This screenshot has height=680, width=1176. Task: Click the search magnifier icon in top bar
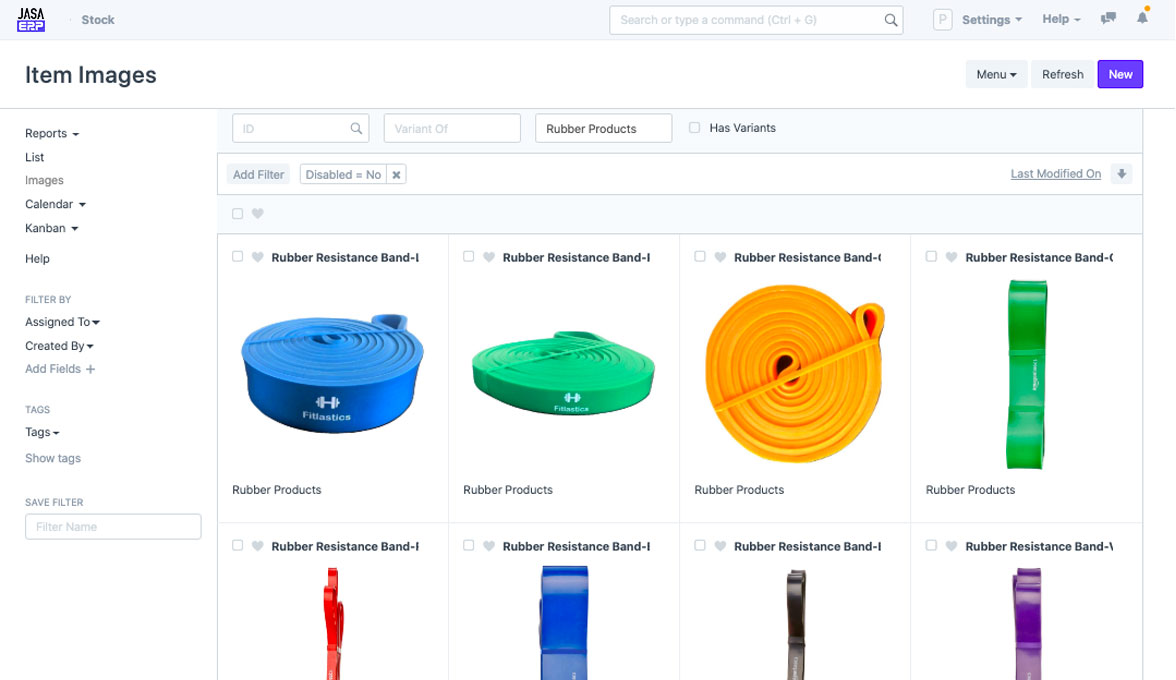tap(890, 20)
